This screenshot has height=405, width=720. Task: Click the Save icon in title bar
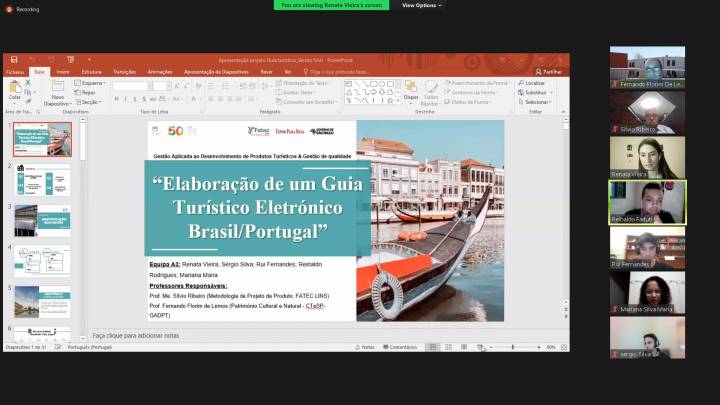(13, 59)
